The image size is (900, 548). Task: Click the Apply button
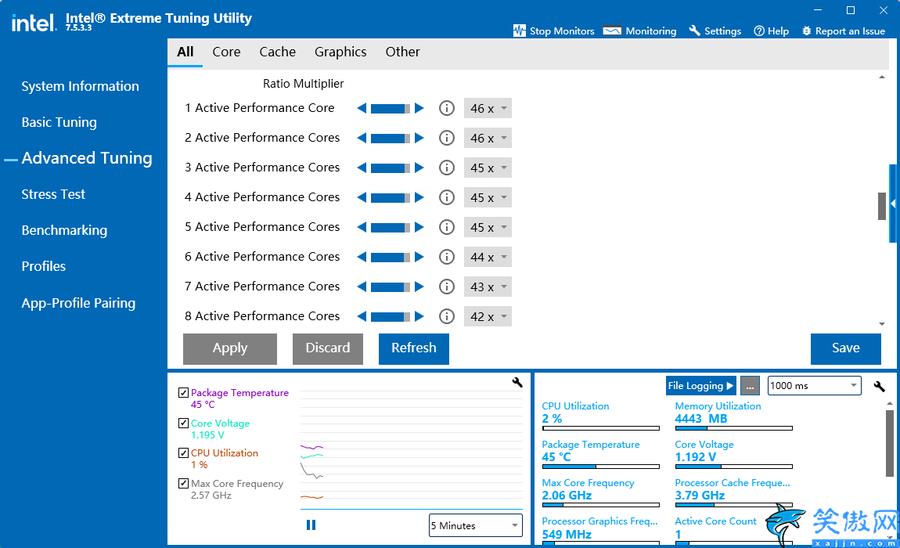(x=230, y=348)
